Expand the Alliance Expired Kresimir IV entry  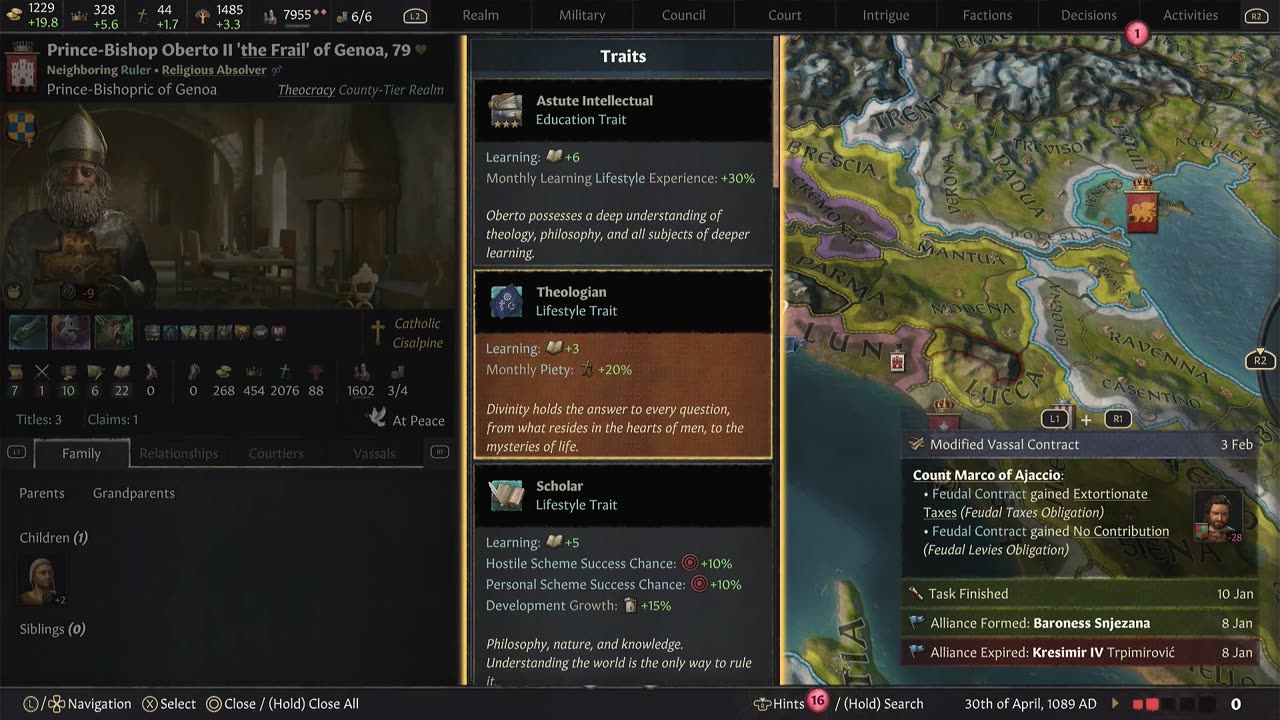coord(1080,652)
